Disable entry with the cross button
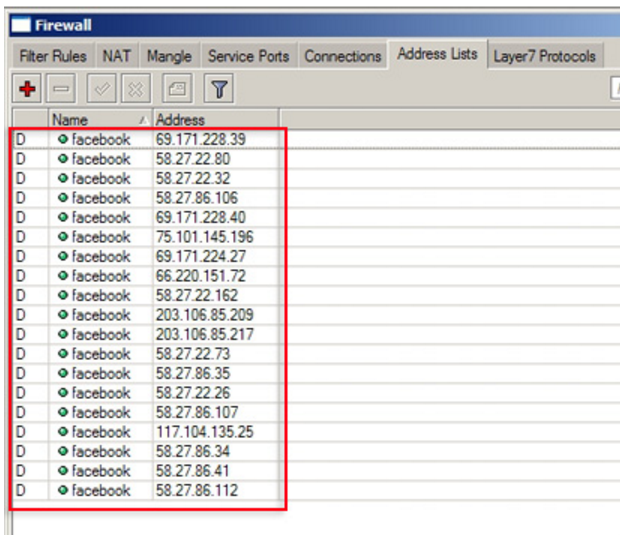This screenshot has width=620, height=535. coord(136,89)
